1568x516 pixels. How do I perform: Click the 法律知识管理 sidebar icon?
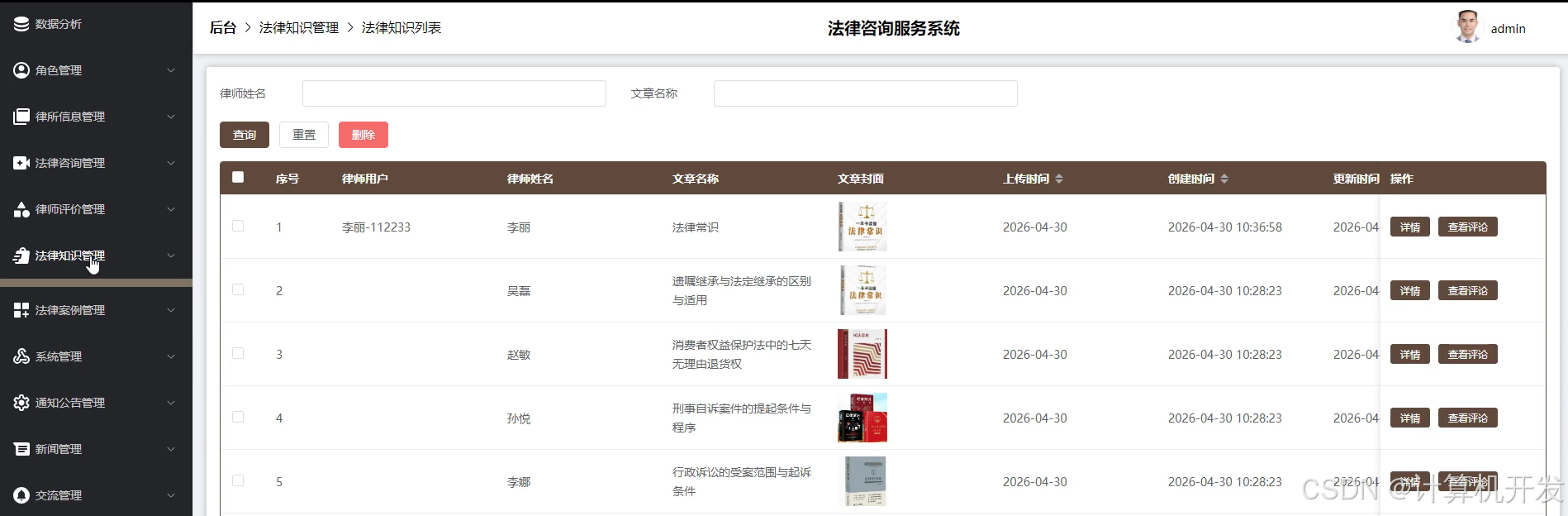click(x=21, y=256)
